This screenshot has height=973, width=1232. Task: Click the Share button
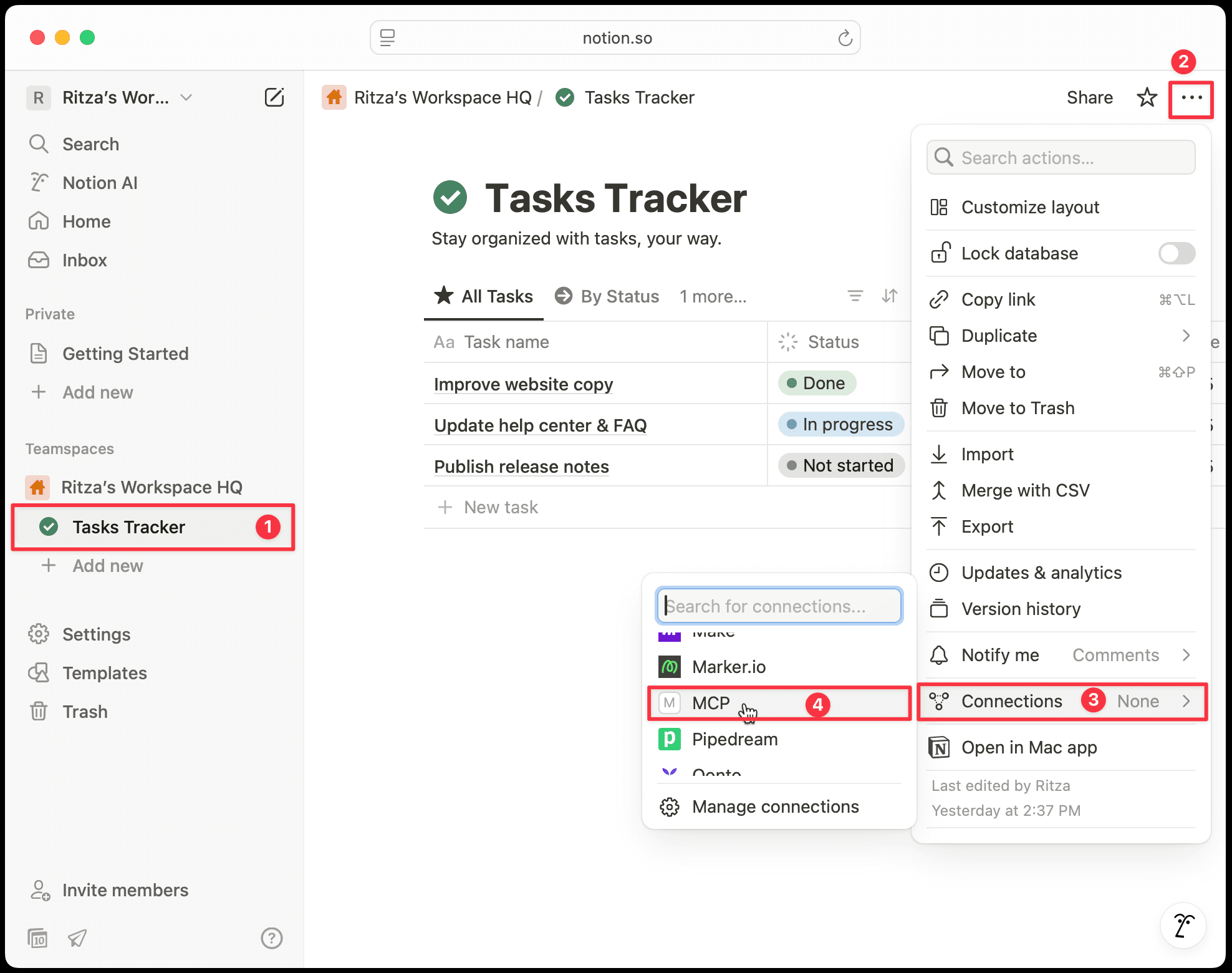pos(1089,97)
